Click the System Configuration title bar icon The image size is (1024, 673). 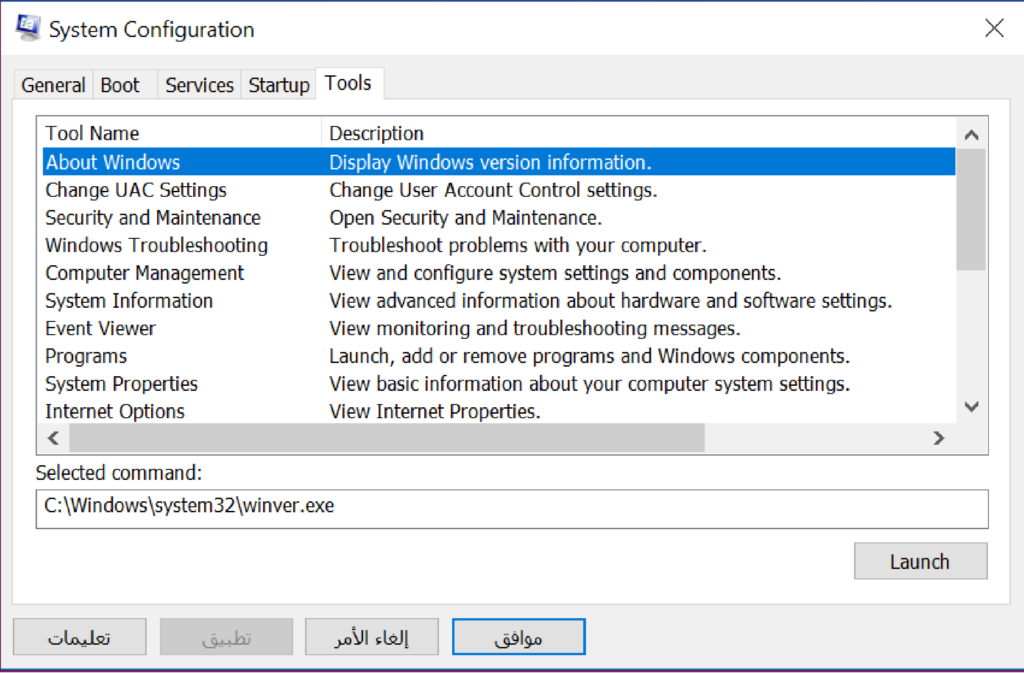click(x=28, y=28)
